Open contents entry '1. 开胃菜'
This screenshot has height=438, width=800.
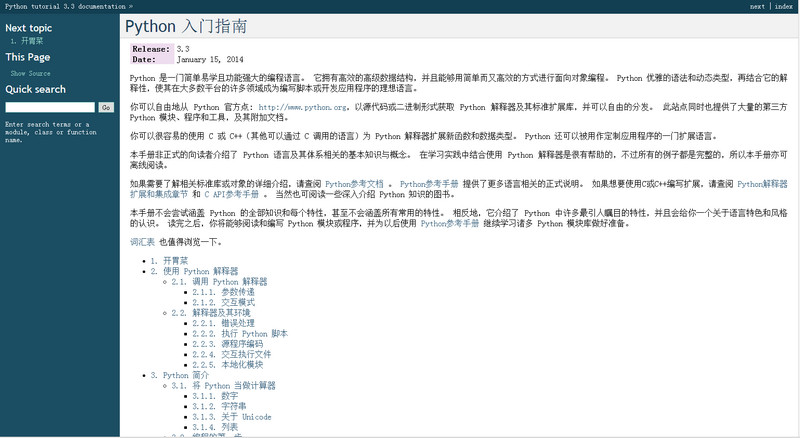(x=169, y=261)
